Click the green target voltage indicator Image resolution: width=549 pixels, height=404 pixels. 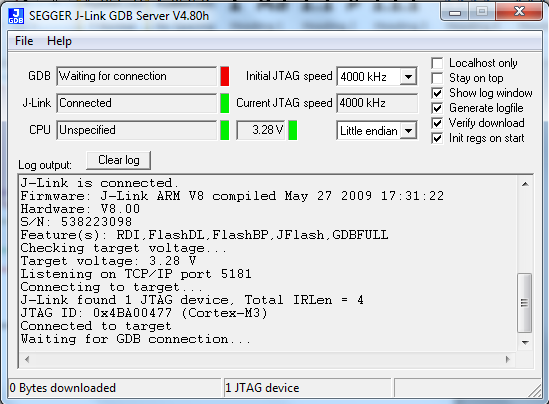[x=293, y=130]
